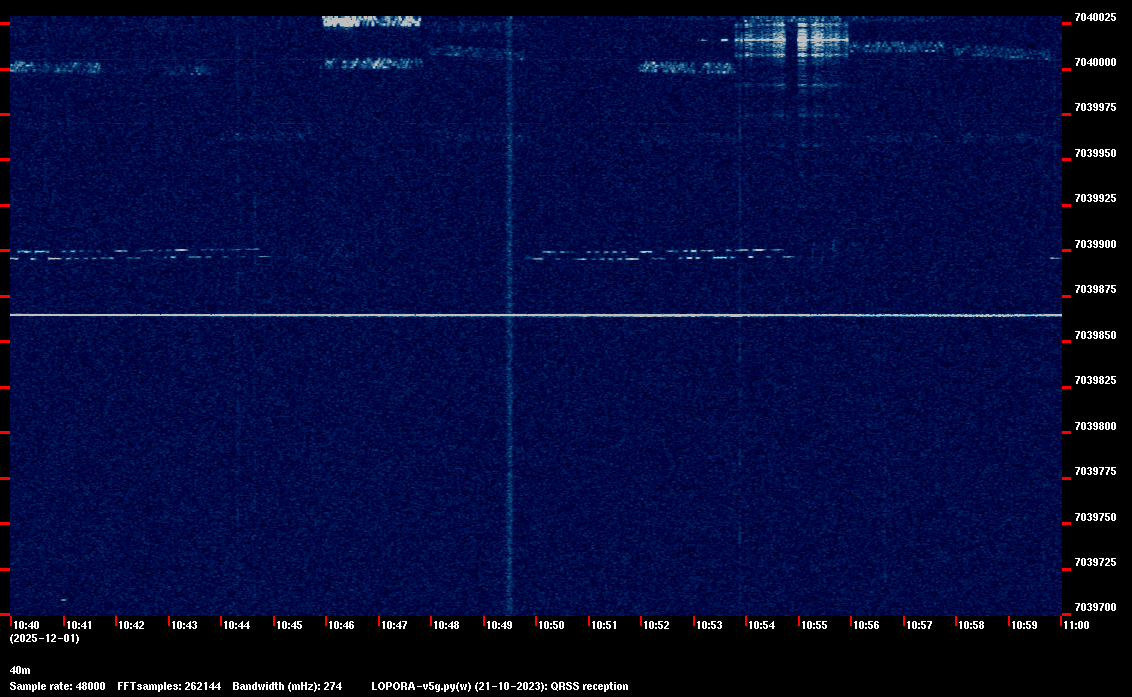Click the 10:56 time axis label
This screenshot has height=697, width=1132.
click(x=866, y=625)
